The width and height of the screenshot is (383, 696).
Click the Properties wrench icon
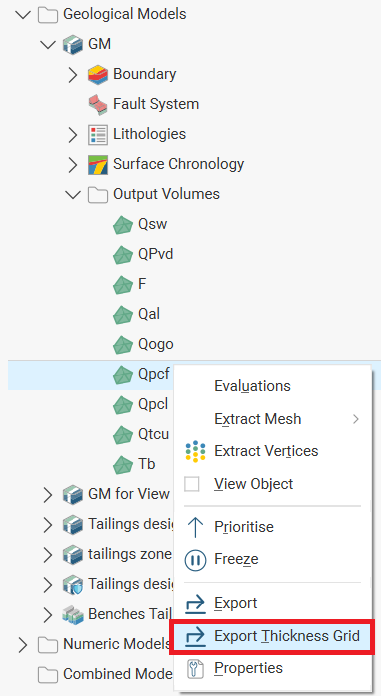pos(195,668)
